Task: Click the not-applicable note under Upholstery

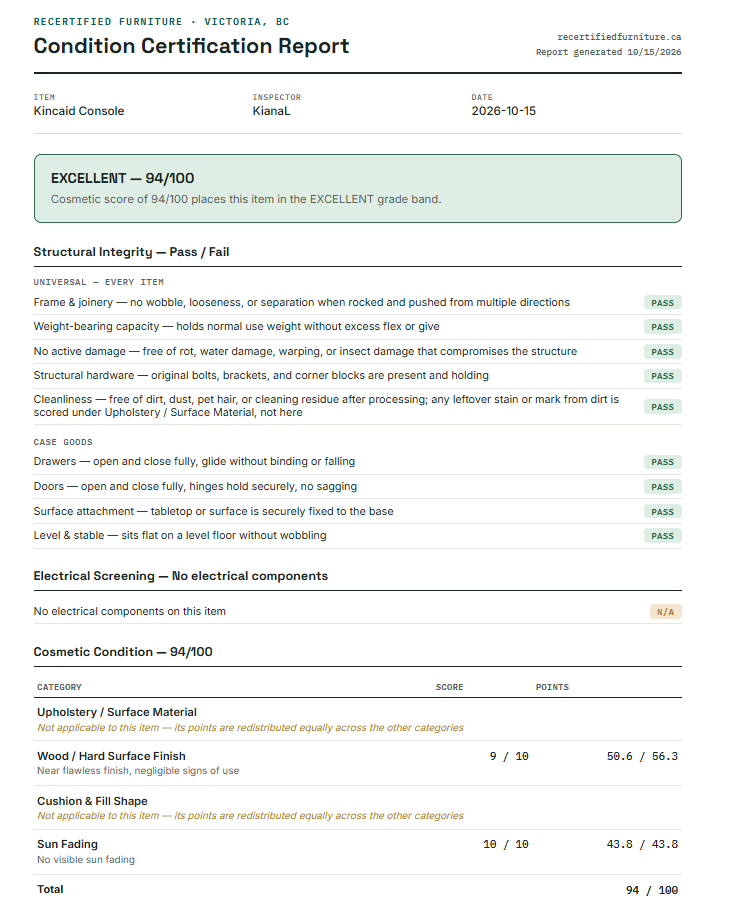Action: pyautogui.click(x=250, y=727)
